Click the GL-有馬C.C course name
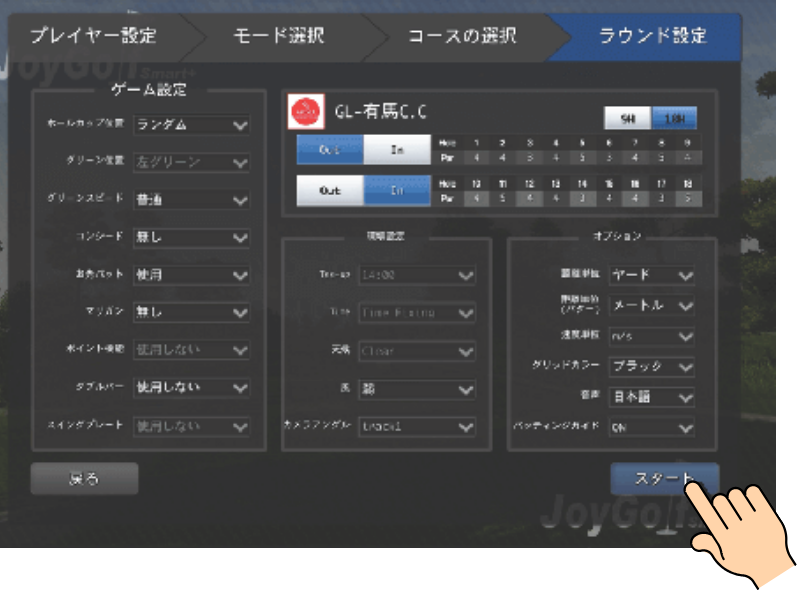Image resolution: width=800 pixels, height=600 pixels. click(x=381, y=111)
